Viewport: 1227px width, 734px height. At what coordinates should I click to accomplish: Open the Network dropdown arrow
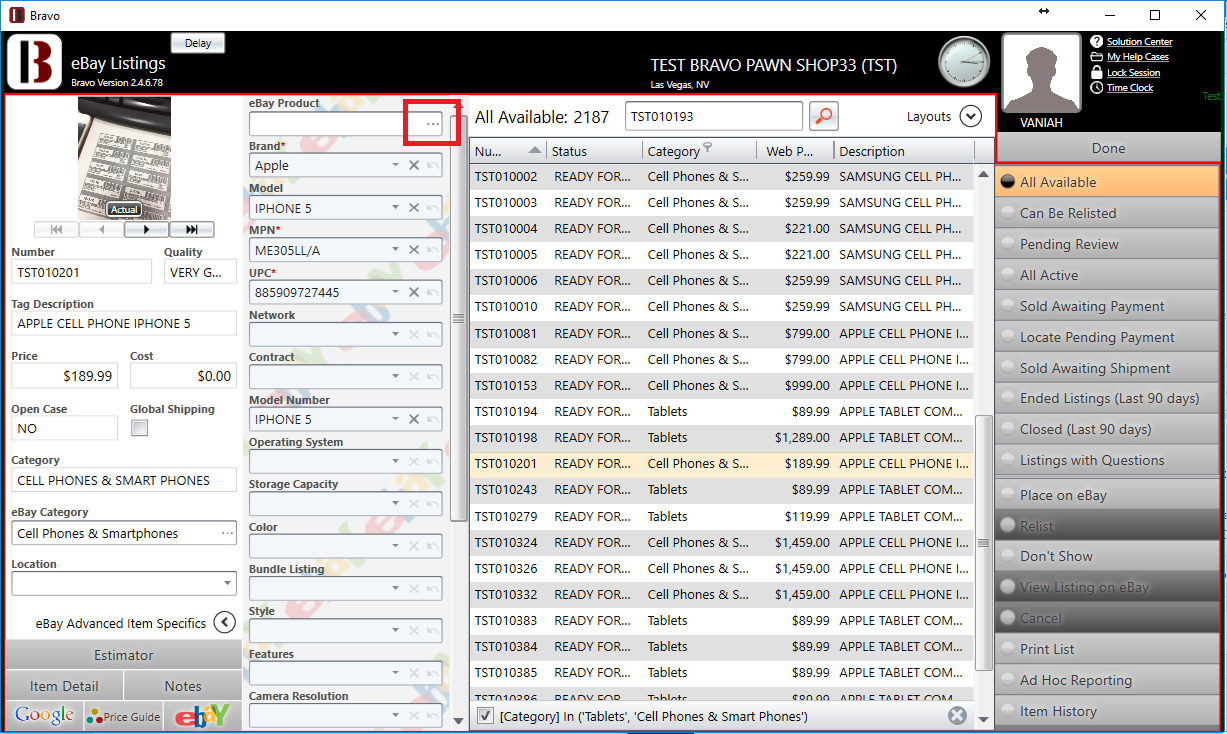[396, 335]
